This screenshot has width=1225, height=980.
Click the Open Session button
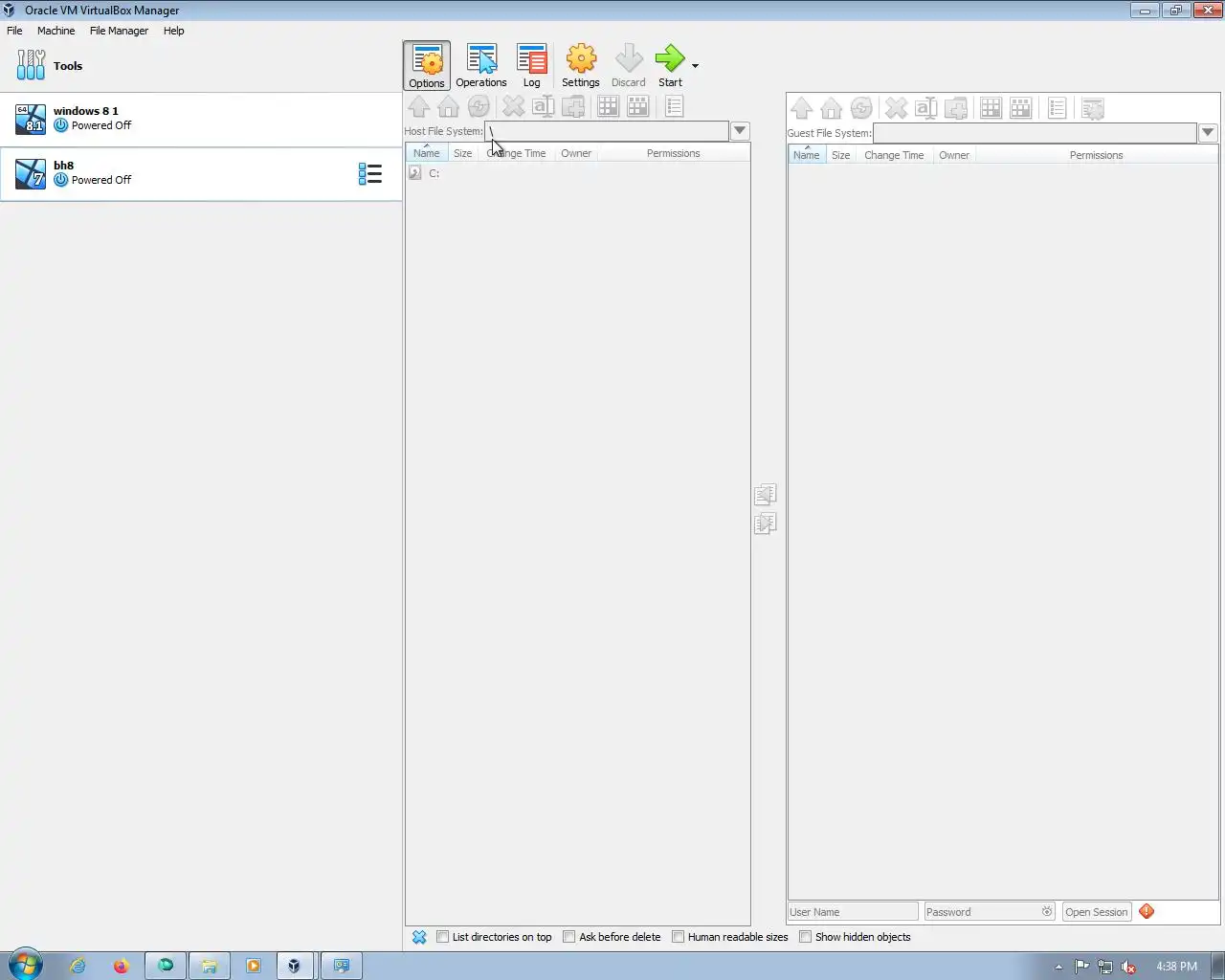pyautogui.click(x=1097, y=912)
